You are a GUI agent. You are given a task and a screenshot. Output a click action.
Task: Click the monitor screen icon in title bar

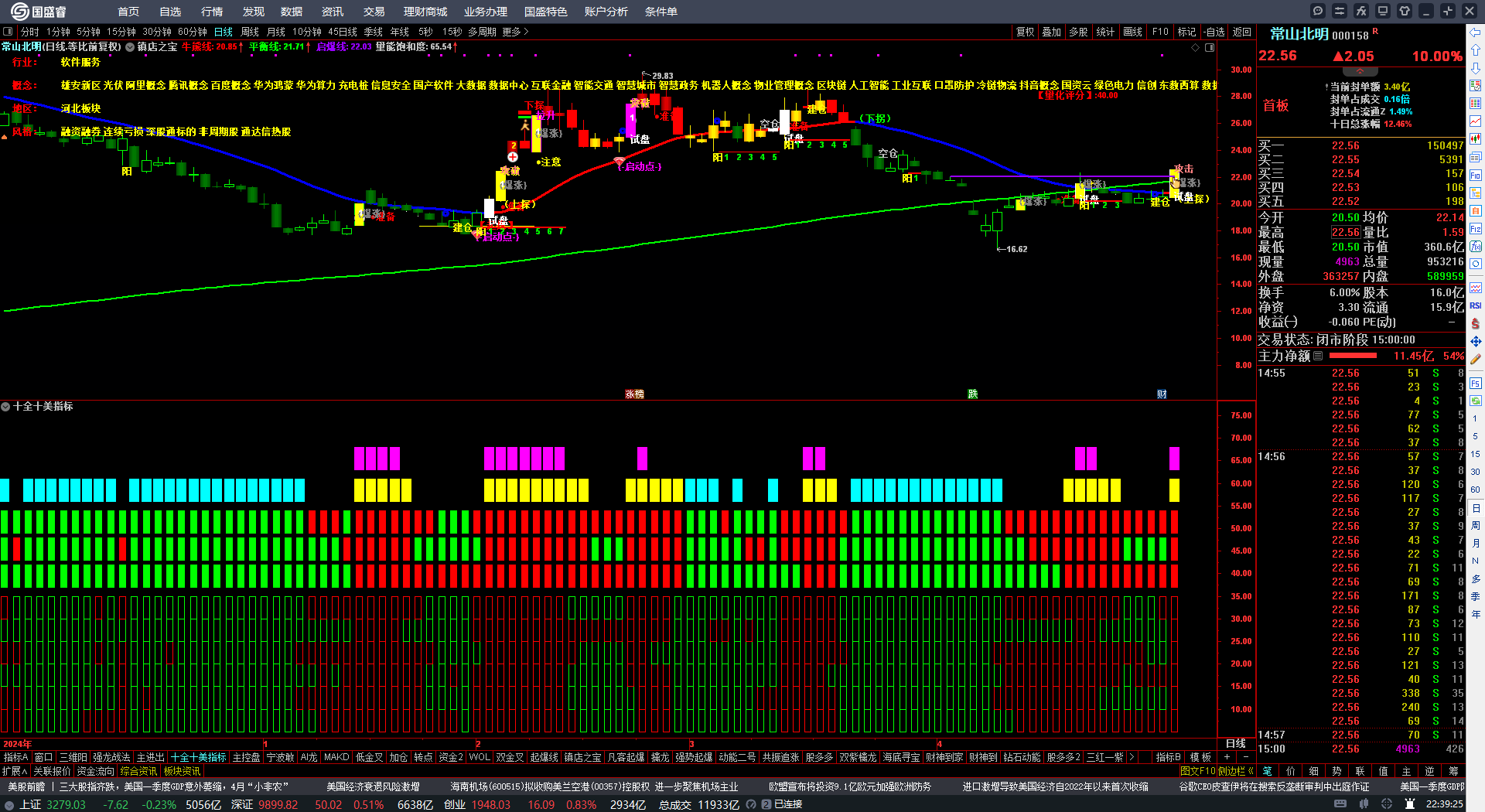pos(1383,11)
